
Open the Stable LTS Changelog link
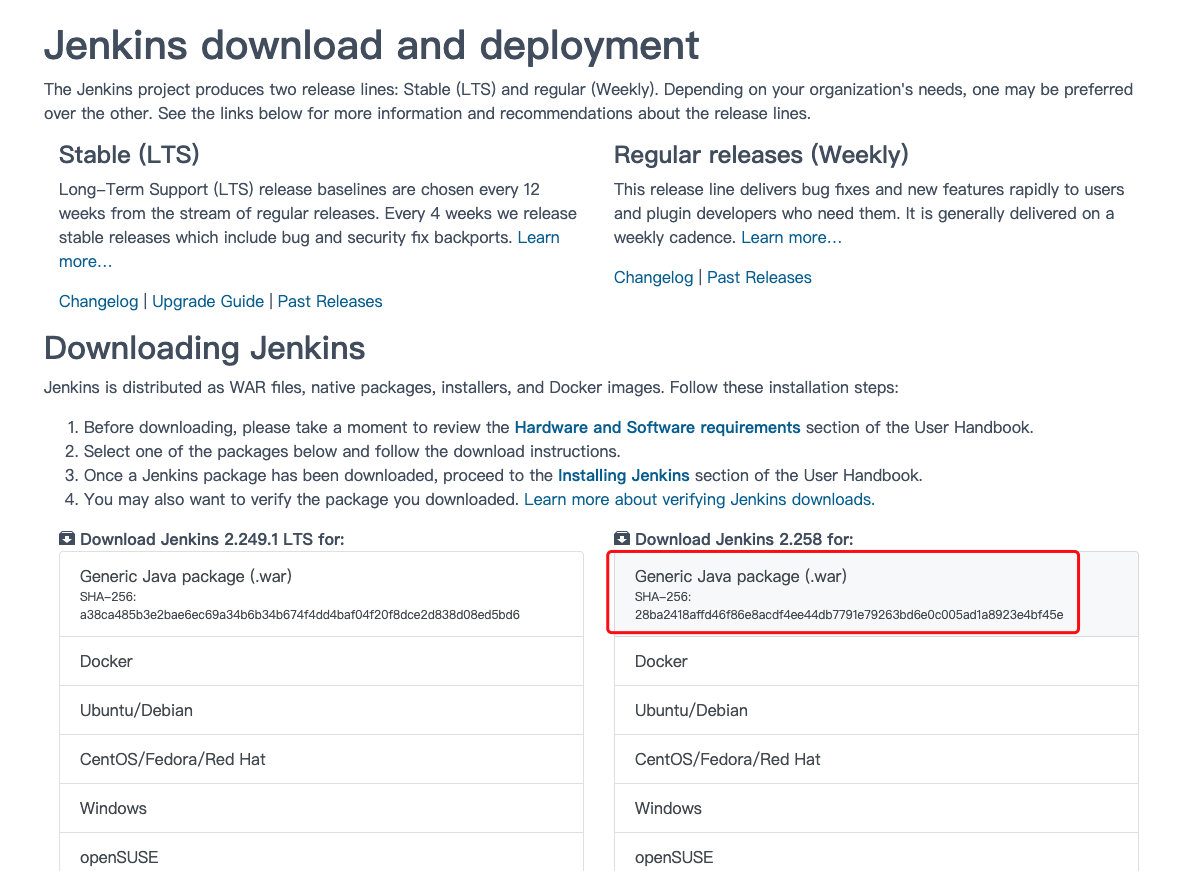tap(98, 301)
